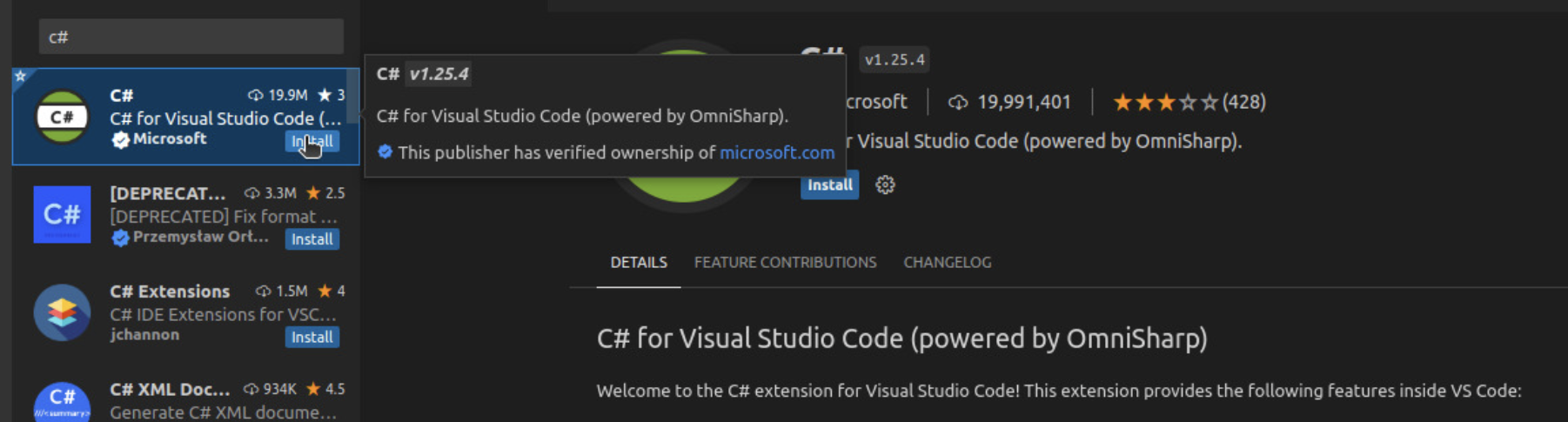The image size is (1568, 422).
Task: Click the v1.25.4 version label in the tooltip
Action: 439,74
